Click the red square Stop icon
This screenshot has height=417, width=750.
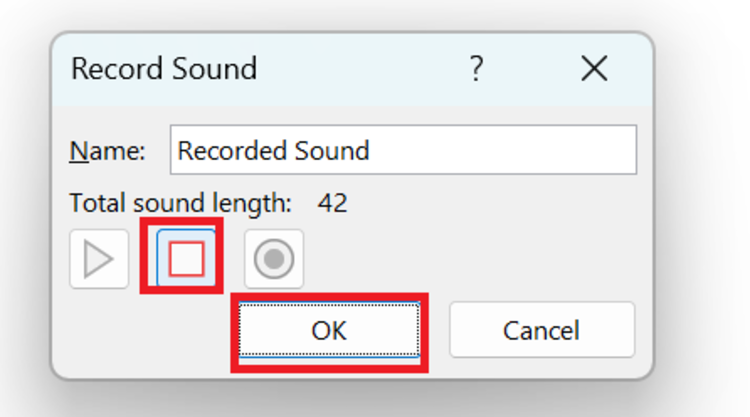click(187, 259)
